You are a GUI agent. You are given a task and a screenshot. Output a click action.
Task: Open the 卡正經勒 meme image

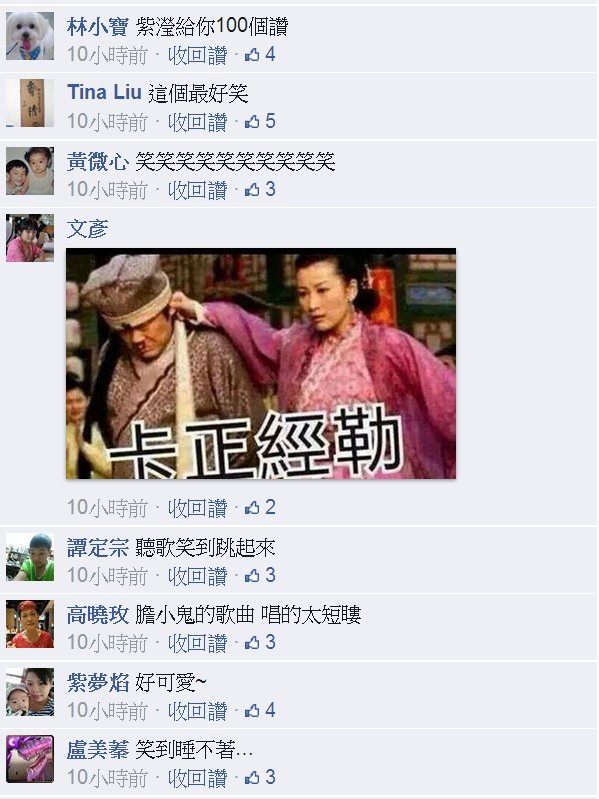click(261, 363)
